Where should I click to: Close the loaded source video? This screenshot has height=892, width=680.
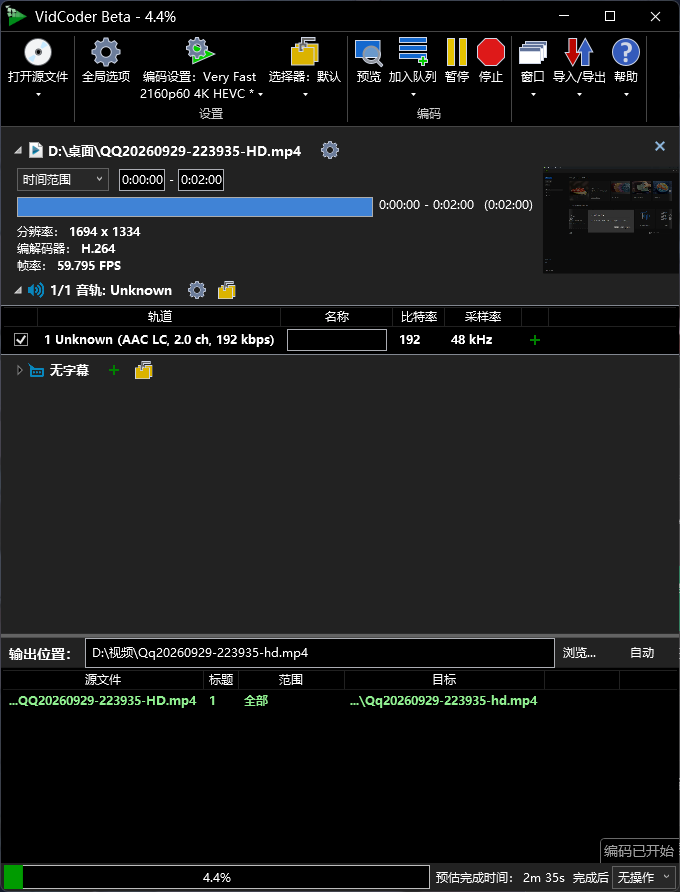[x=660, y=146]
